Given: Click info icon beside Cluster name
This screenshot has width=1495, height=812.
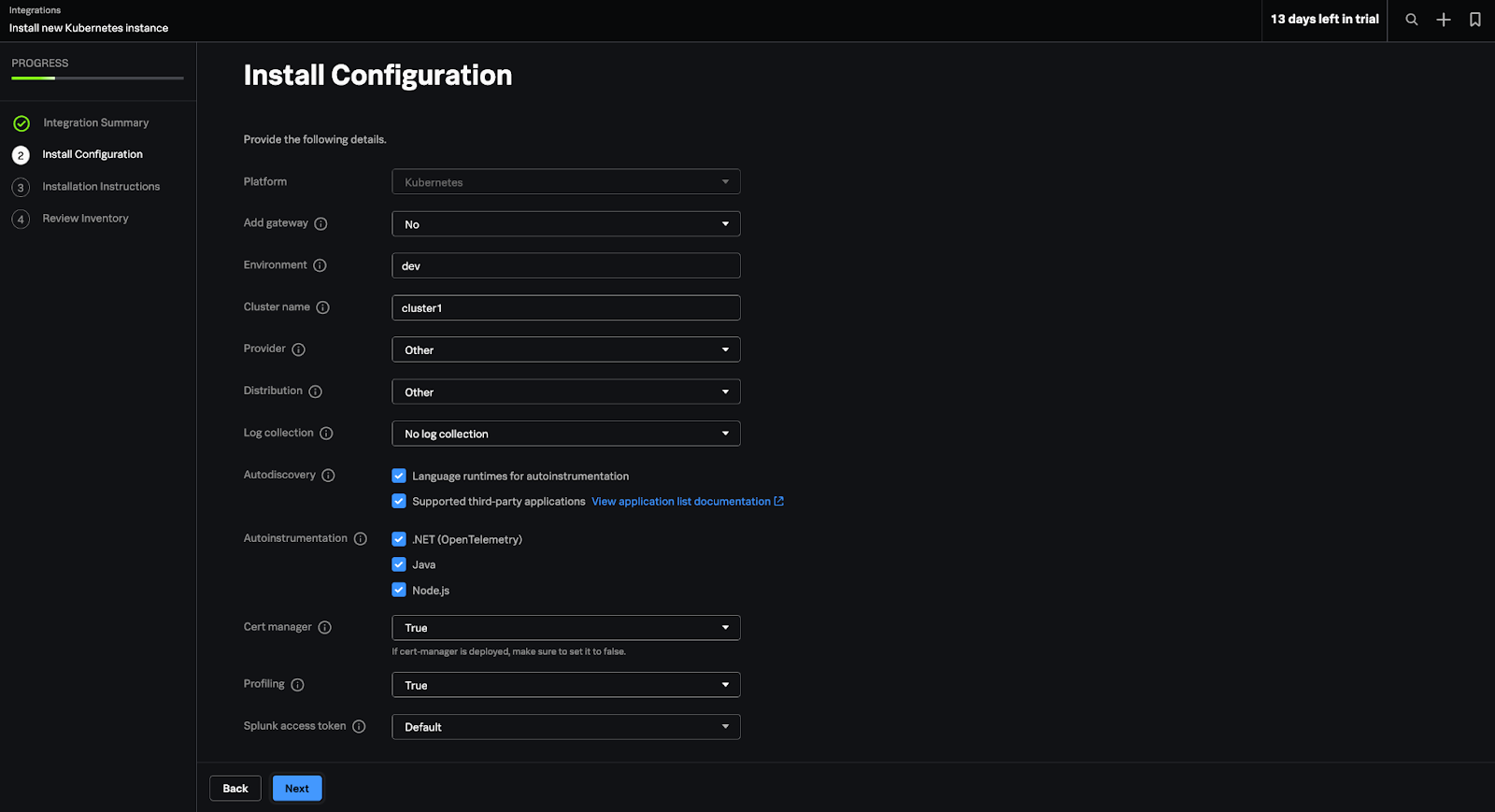Looking at the screenshot, I should click(322, 307).
